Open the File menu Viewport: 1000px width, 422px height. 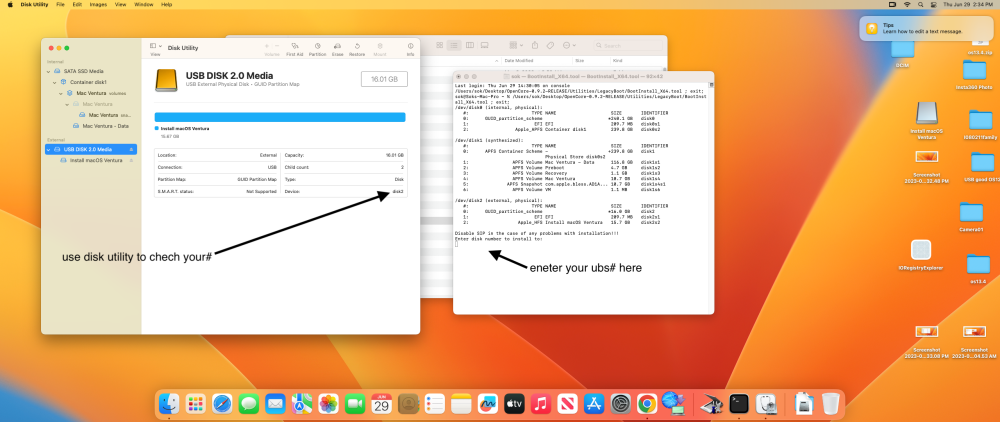tap(60, 4)
